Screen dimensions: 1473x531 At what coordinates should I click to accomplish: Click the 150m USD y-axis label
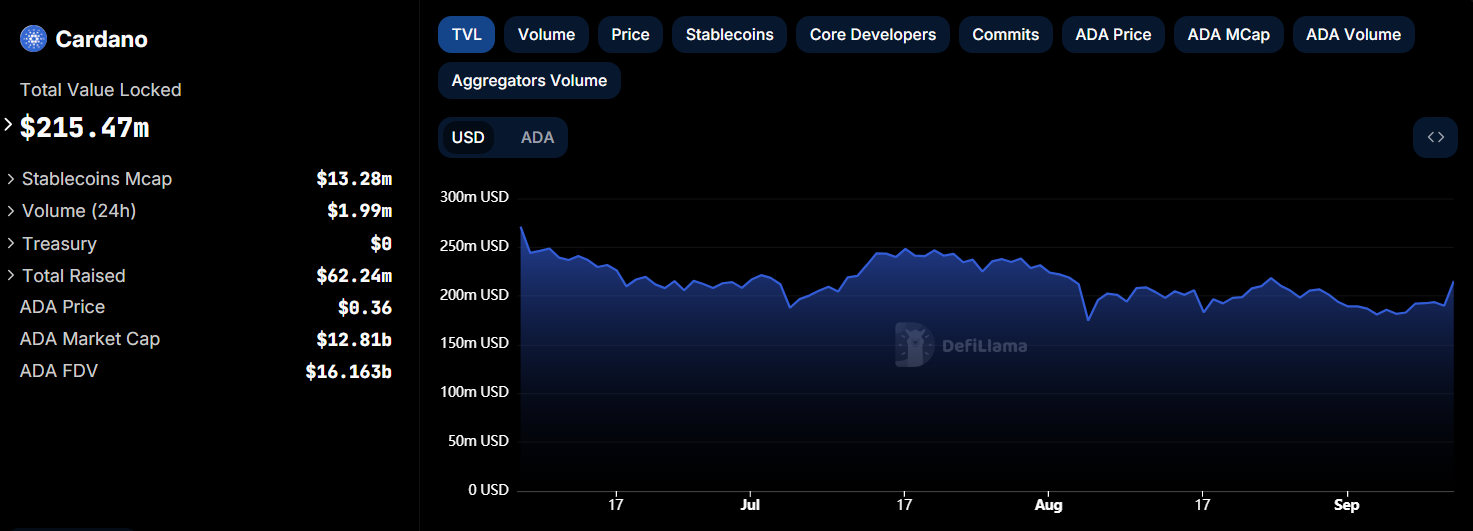pos(474,343)
